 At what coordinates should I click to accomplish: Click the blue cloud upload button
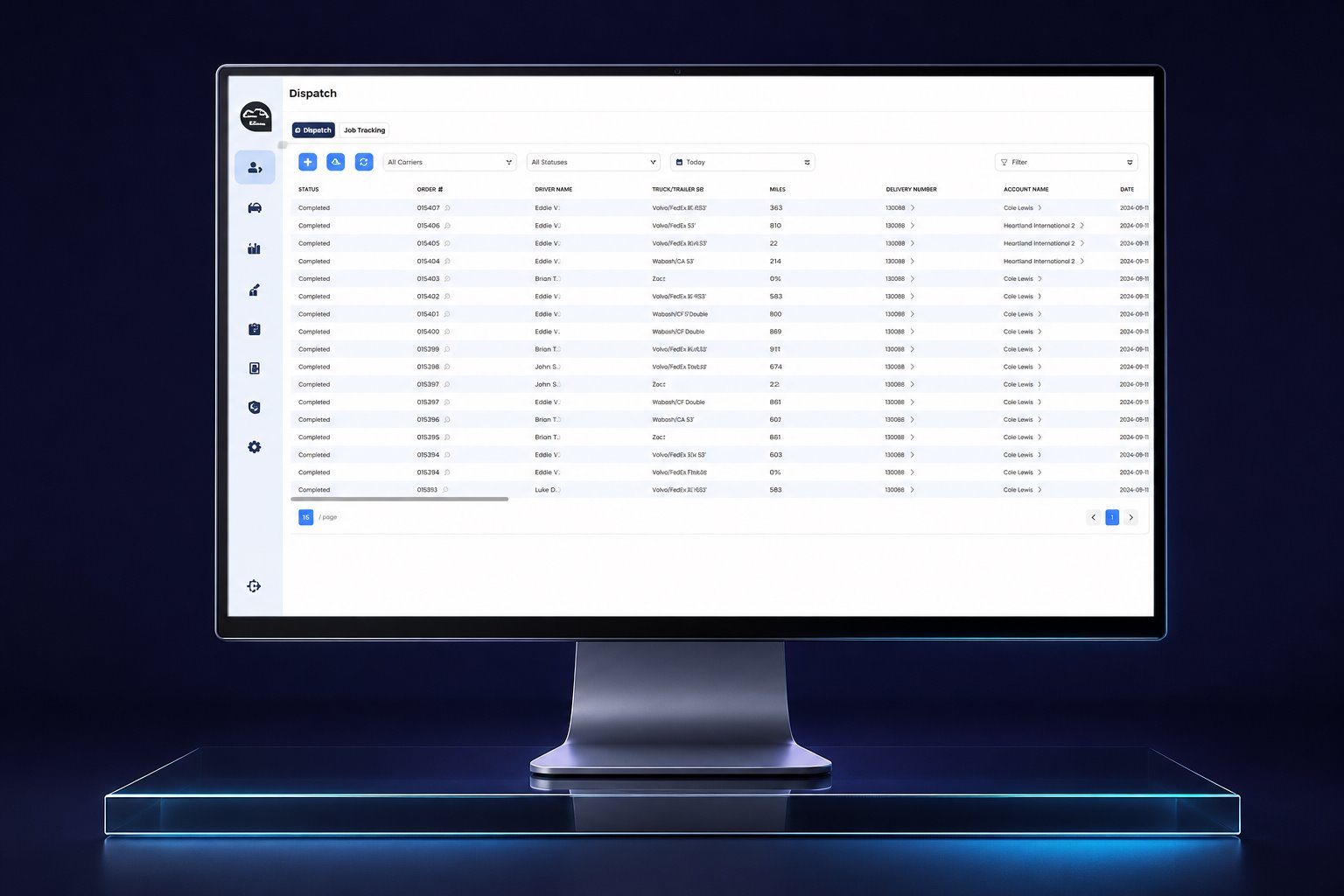click(x=336, y=162)
